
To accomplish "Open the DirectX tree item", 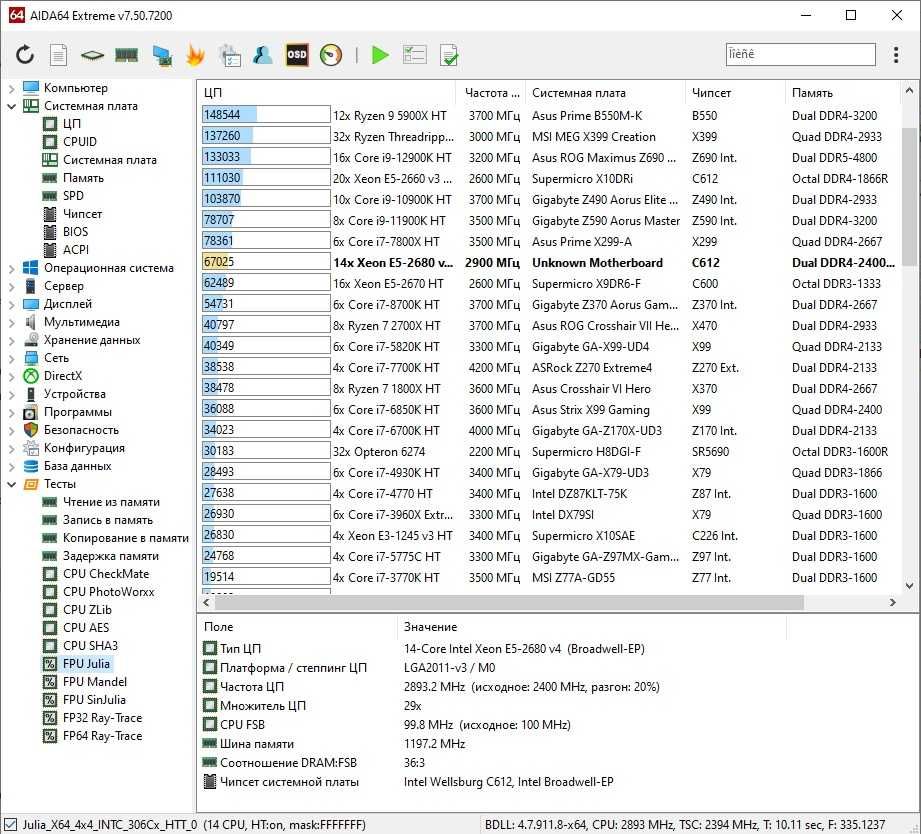I will point(63,376).
